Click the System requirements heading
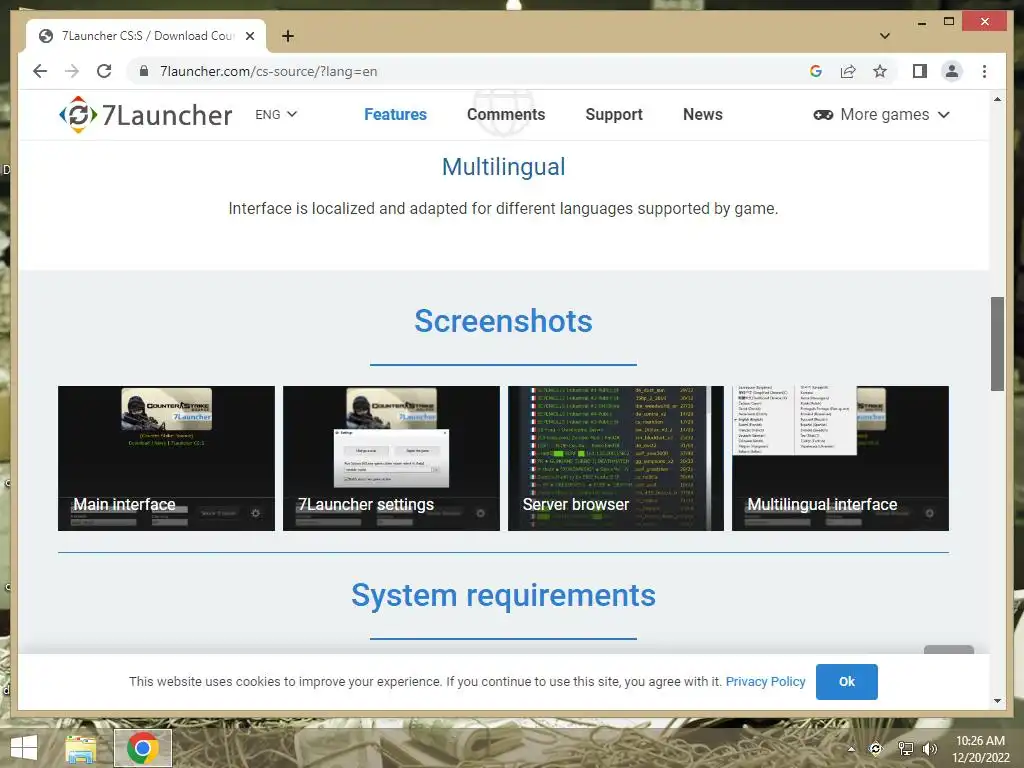 click(x=503, y=595)
